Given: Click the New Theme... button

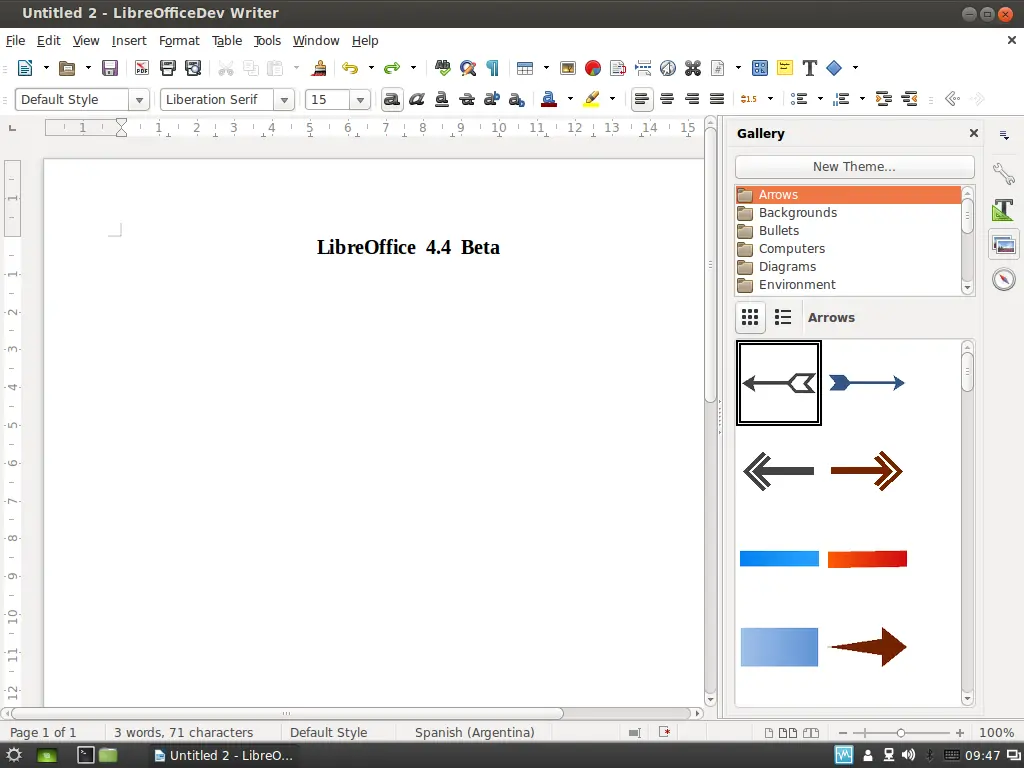Looking at the screenshot, I should [x=854, y=167].
